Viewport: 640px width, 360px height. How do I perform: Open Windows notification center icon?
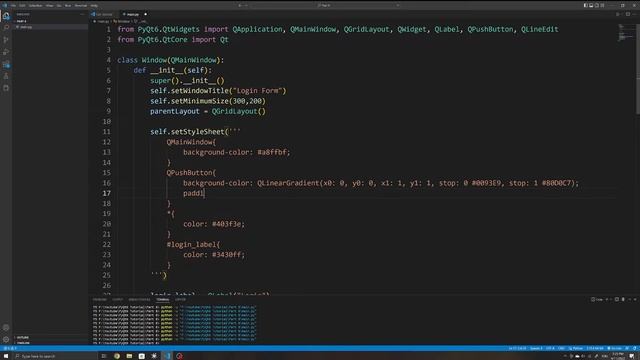point(632,356)
